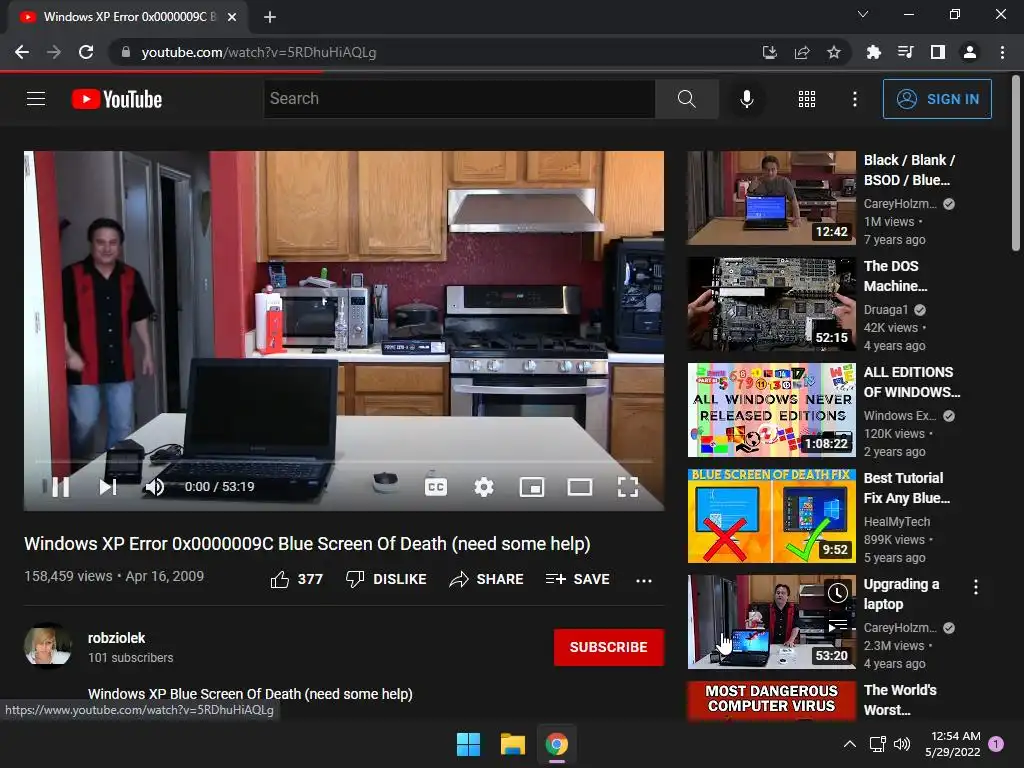Open the YouTube apps grid
The width and height of the screenshot is (1024, 768).
coord(807,99)
